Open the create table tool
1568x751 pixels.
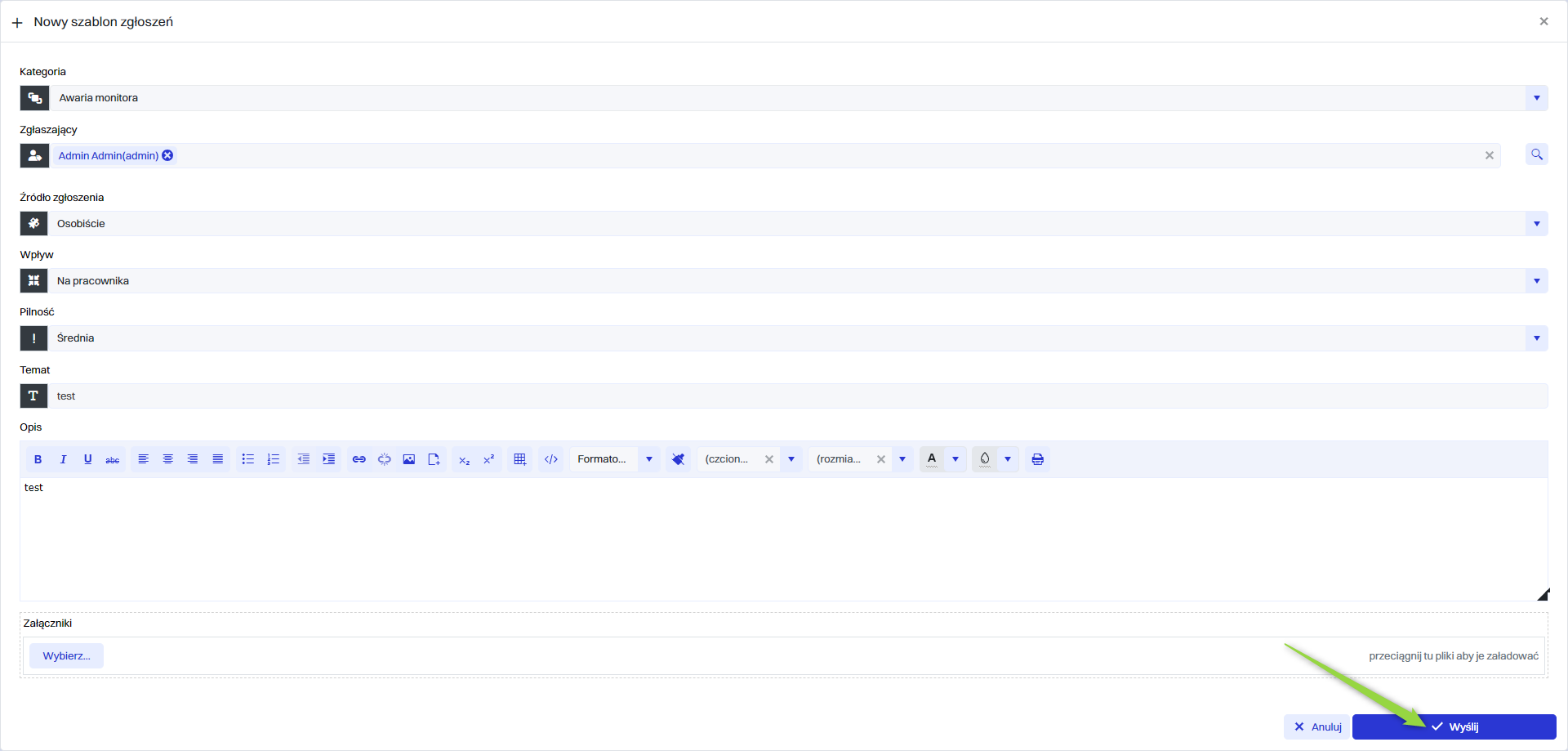[x=519, y=459]
